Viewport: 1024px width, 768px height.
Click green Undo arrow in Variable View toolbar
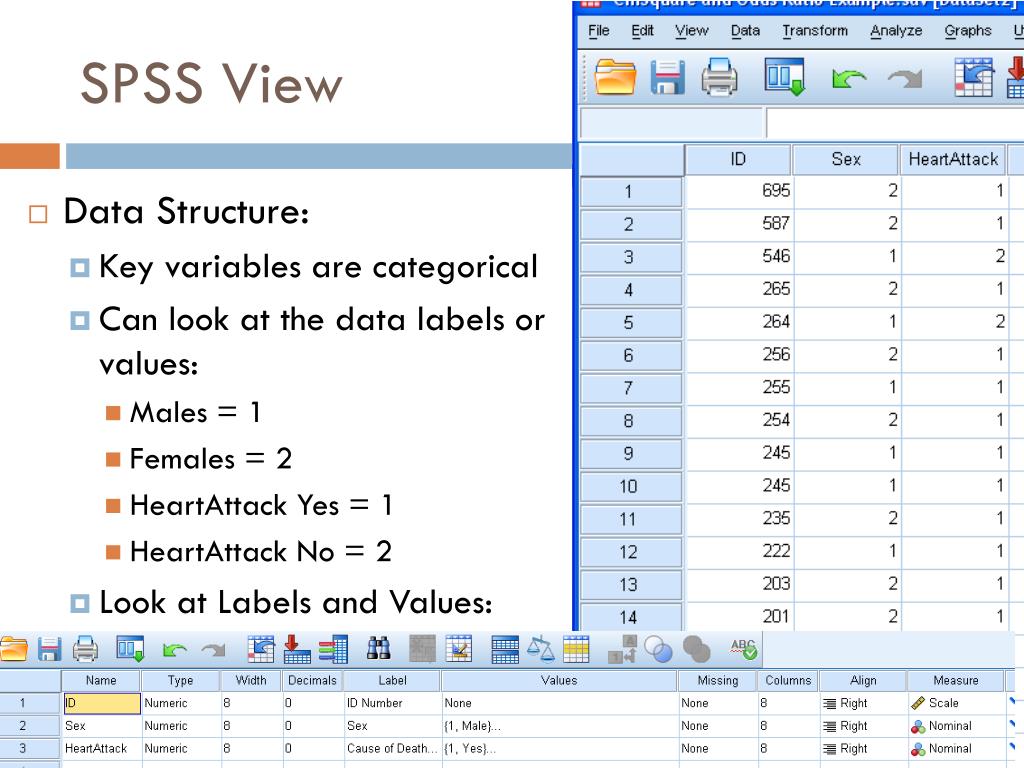[x=174, y=650]
